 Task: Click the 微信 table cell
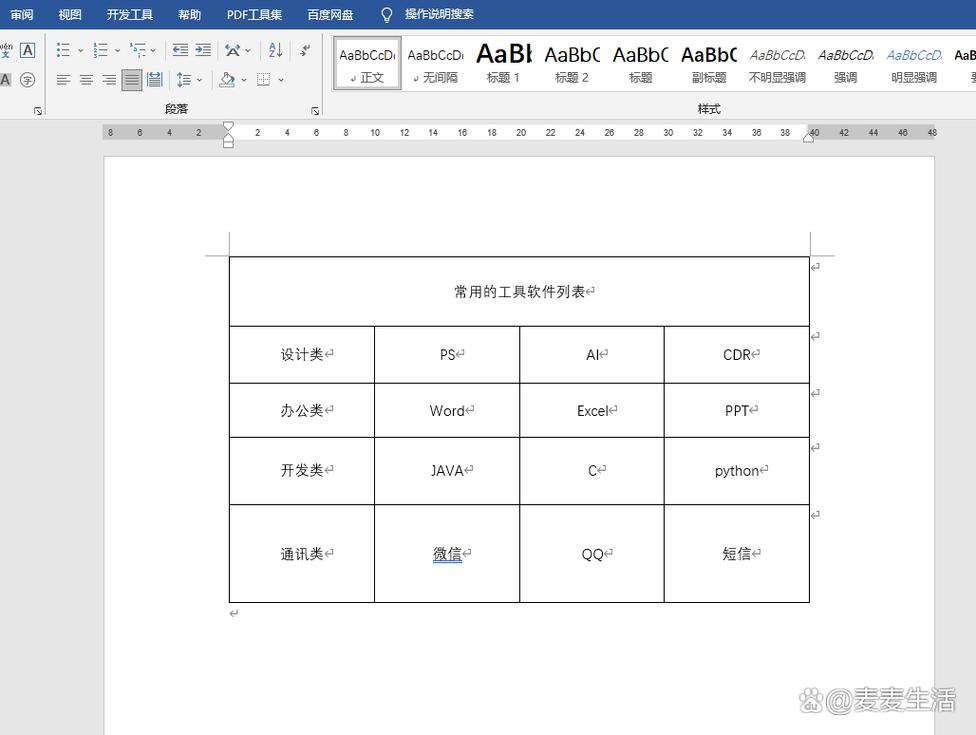pyautogui.click(x=447, y=554)
